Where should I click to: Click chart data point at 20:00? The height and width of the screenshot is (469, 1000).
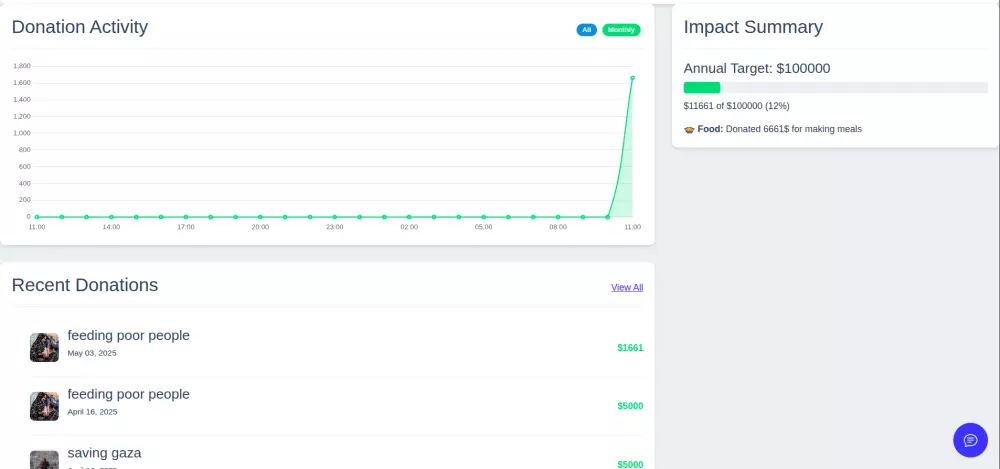coord(260,216)
